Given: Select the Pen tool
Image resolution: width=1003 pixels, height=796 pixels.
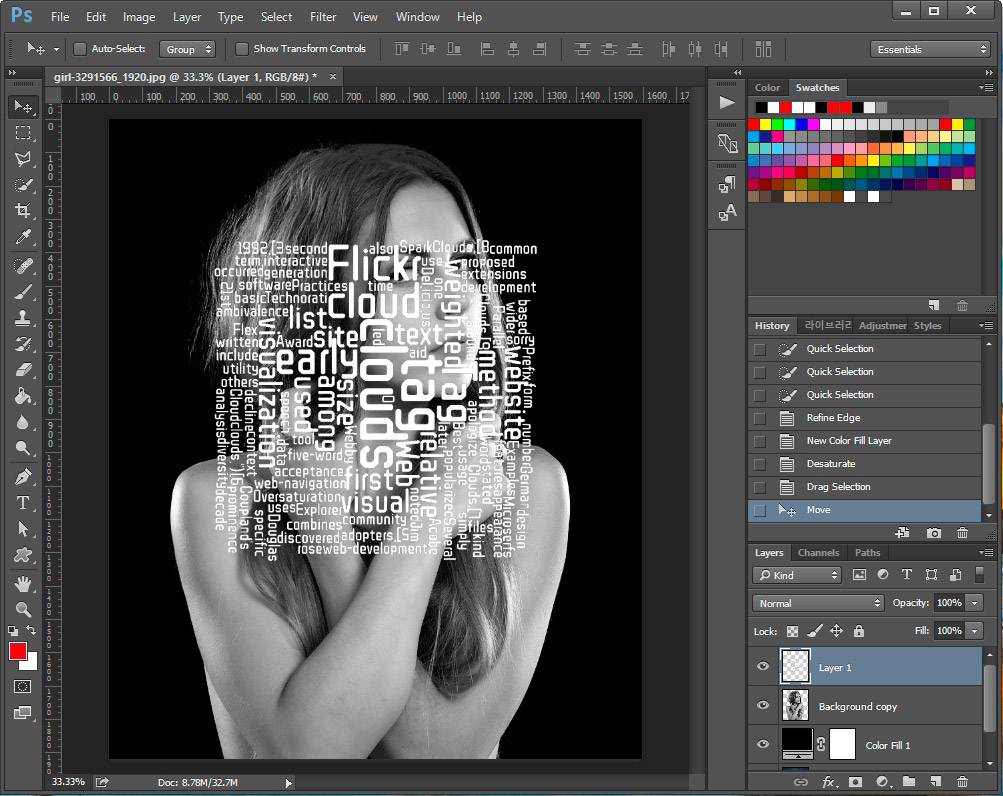Looking at the screenshot, I should (23, 476).
